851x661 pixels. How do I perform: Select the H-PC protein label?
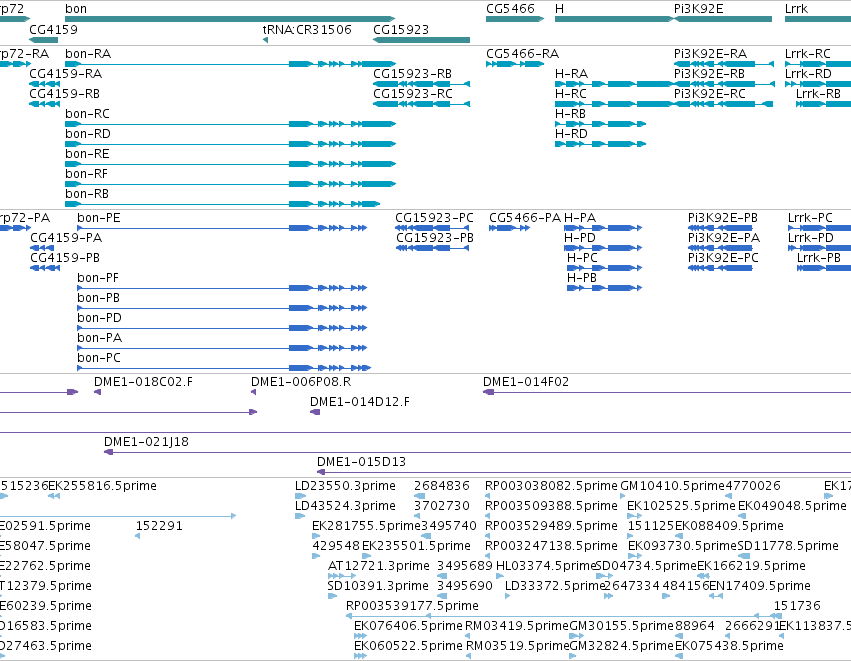point(582,258)
